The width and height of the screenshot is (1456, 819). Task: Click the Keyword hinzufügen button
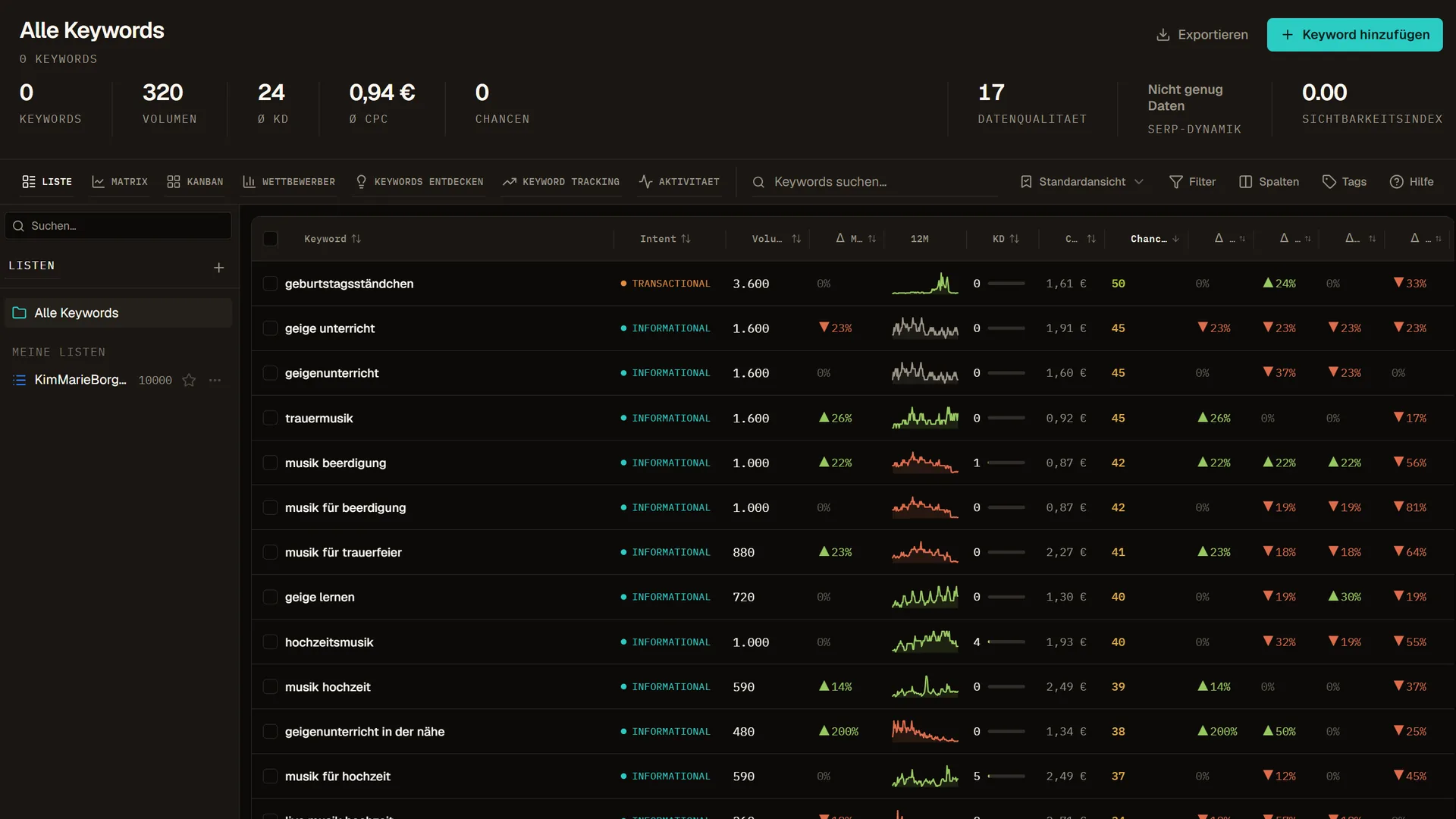[x=1355, y=35]
